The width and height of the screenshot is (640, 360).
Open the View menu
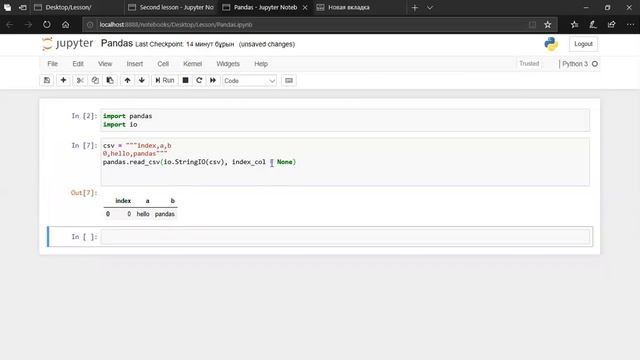(x=105, y=64)
